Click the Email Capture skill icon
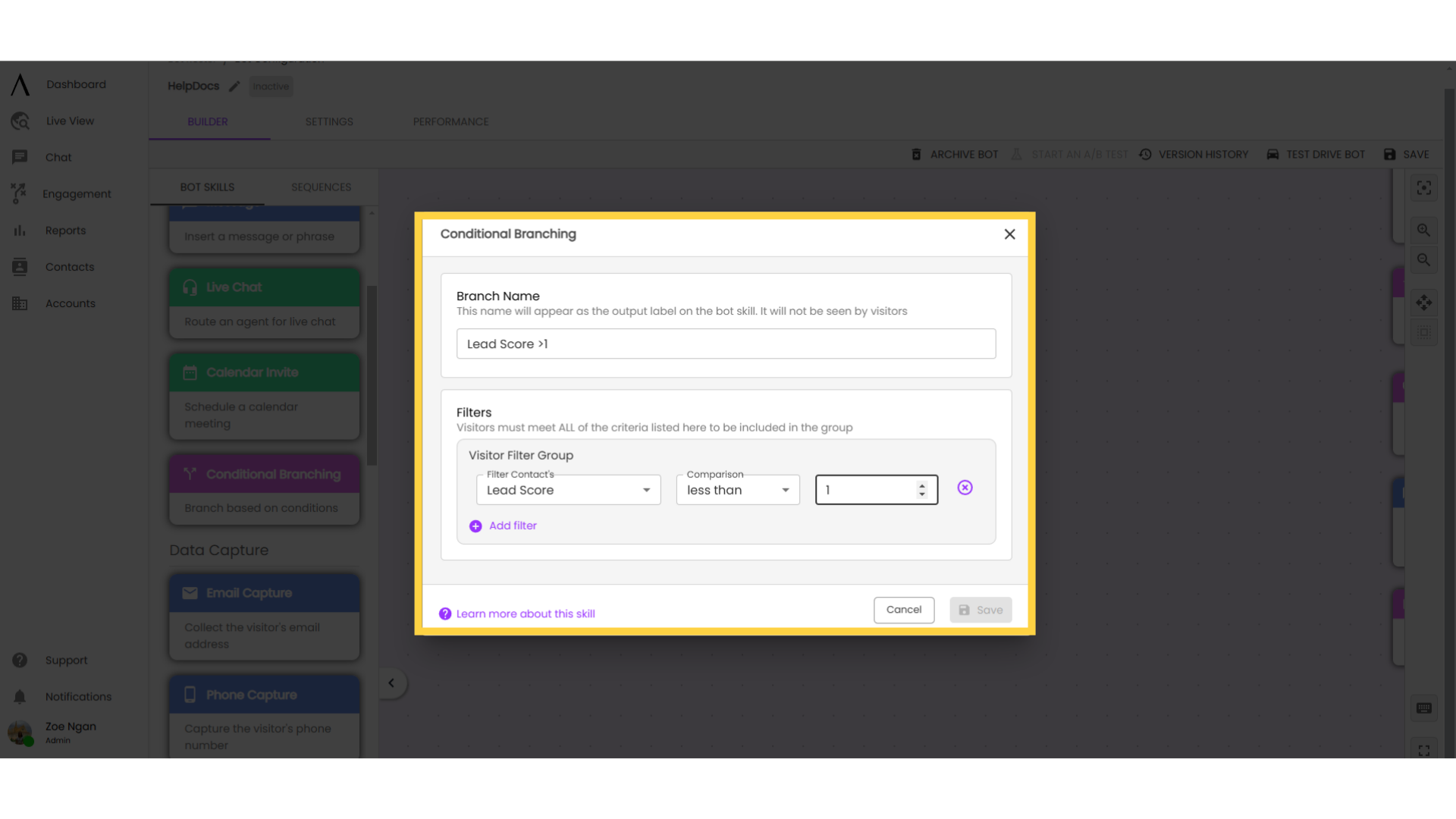1456x819 pixels. click(x=190, y=593)
